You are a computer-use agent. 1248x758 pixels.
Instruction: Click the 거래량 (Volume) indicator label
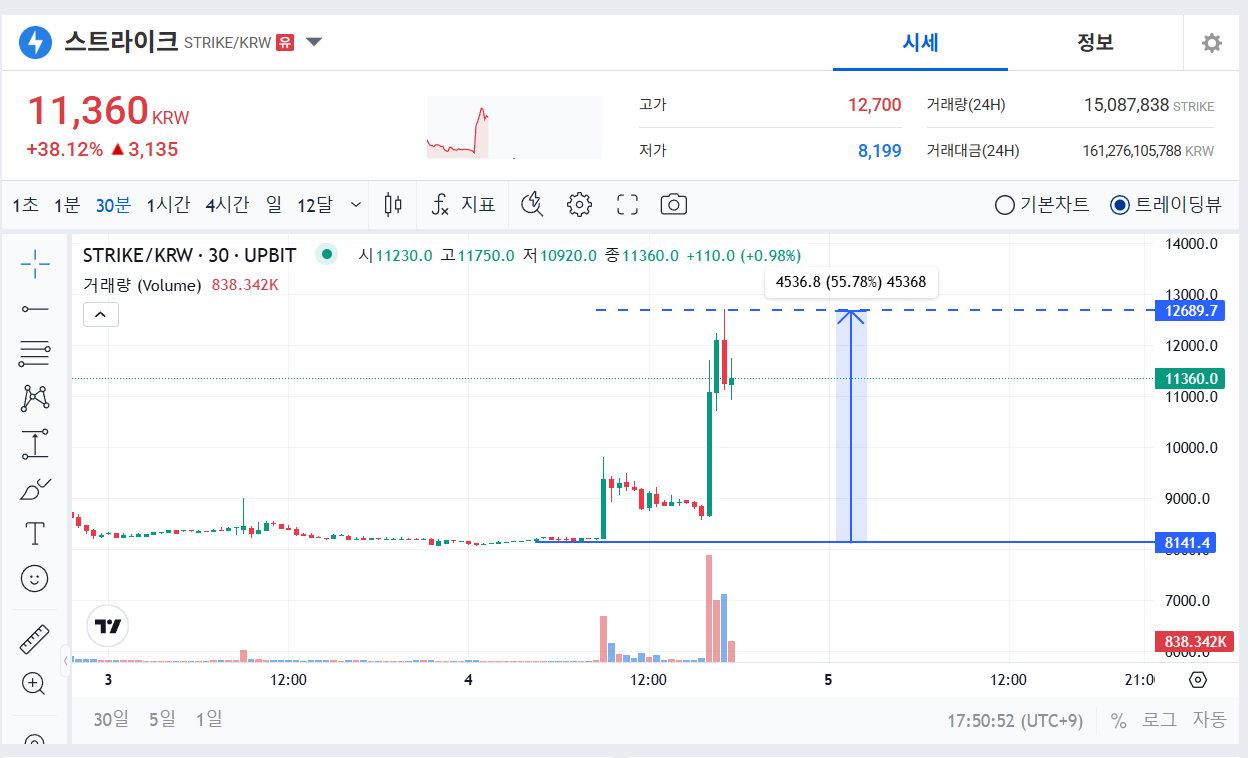pyautogui.click(x=142, y=285)
